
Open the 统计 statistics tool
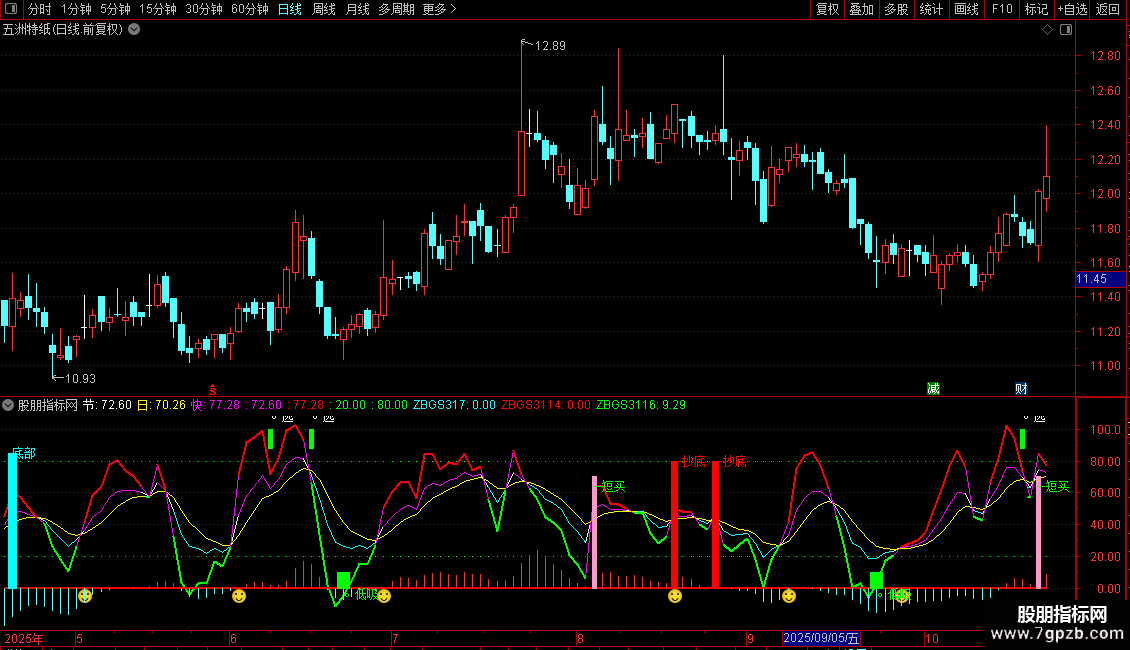pyautogui.click(x=931, y=9)
